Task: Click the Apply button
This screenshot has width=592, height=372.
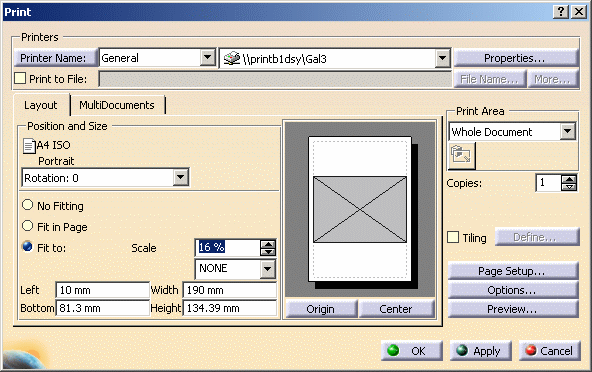Action: tap(481, 351)
